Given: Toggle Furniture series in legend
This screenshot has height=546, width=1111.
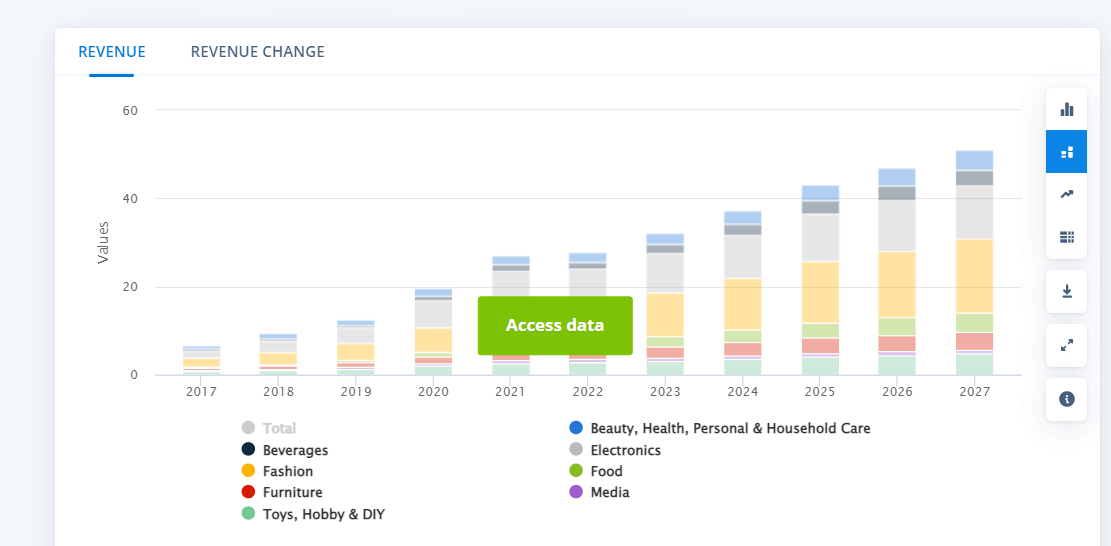Looking at the screenshot, I should pyautogui.click(x=292, y=492).
